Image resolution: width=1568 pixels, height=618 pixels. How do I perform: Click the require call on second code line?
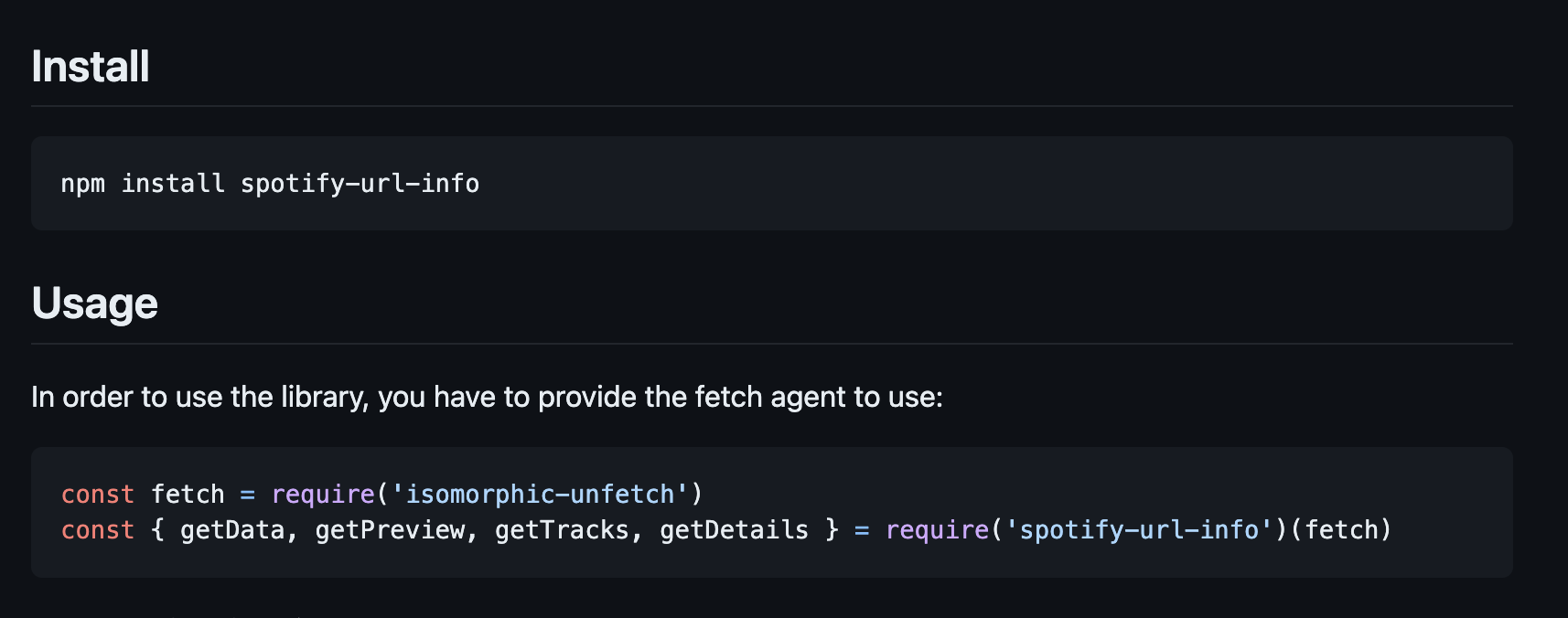[937, 530]
